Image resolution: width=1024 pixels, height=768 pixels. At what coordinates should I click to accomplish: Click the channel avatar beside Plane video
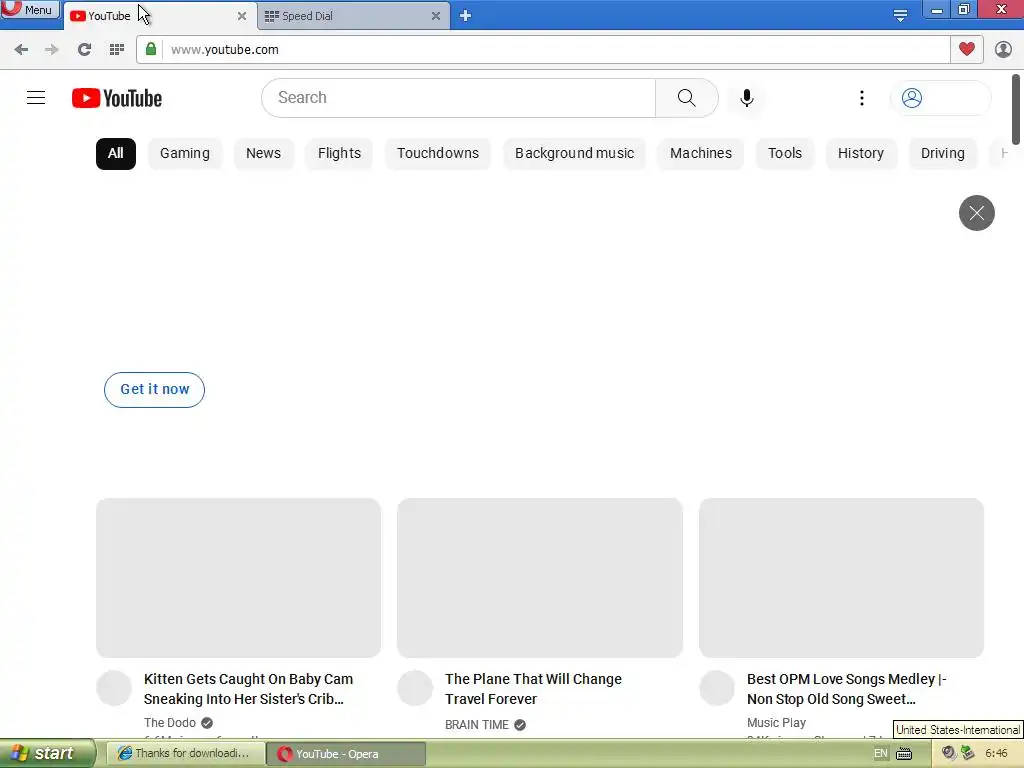pos(415,688)
